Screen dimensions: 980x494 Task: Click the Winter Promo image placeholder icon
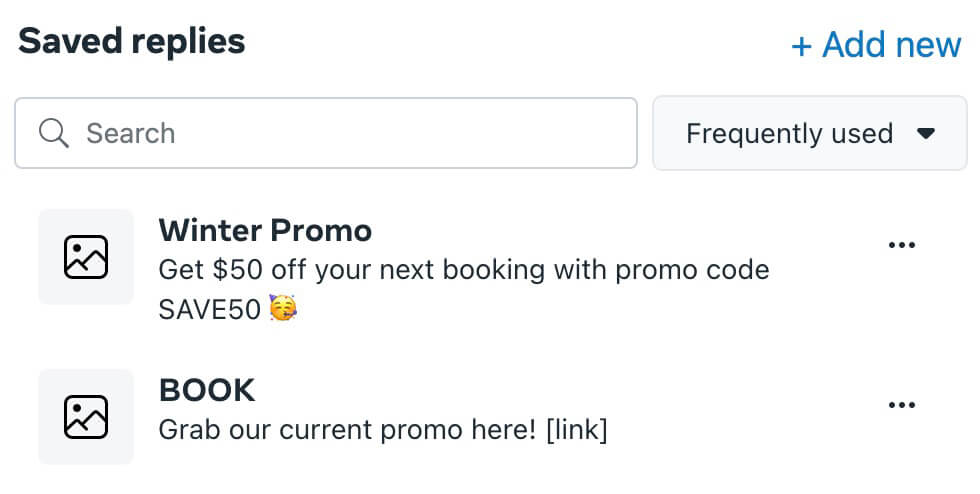pyautogui.click(x=86, y=257)
